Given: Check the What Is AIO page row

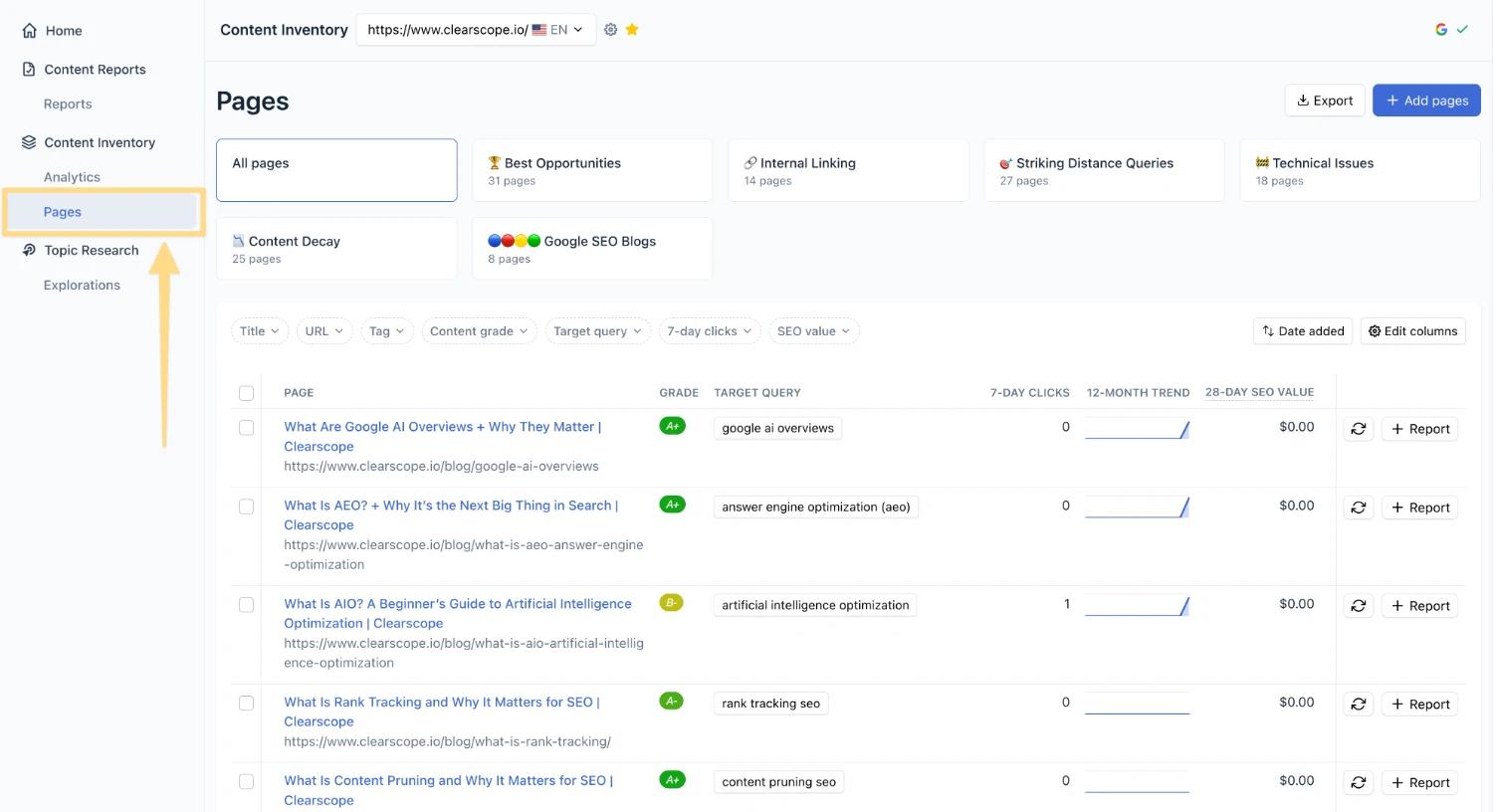Looking at the screenshot, I should (x=246, y=605).
